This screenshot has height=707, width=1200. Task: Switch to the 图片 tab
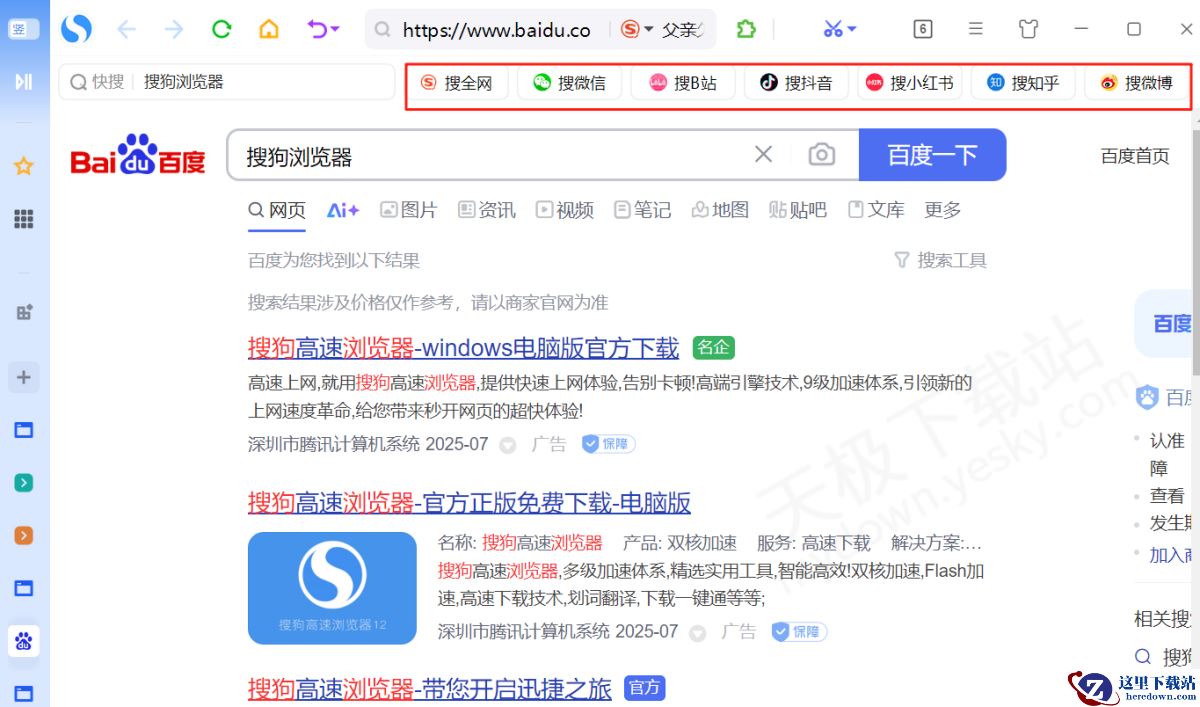tap(408, 210)
